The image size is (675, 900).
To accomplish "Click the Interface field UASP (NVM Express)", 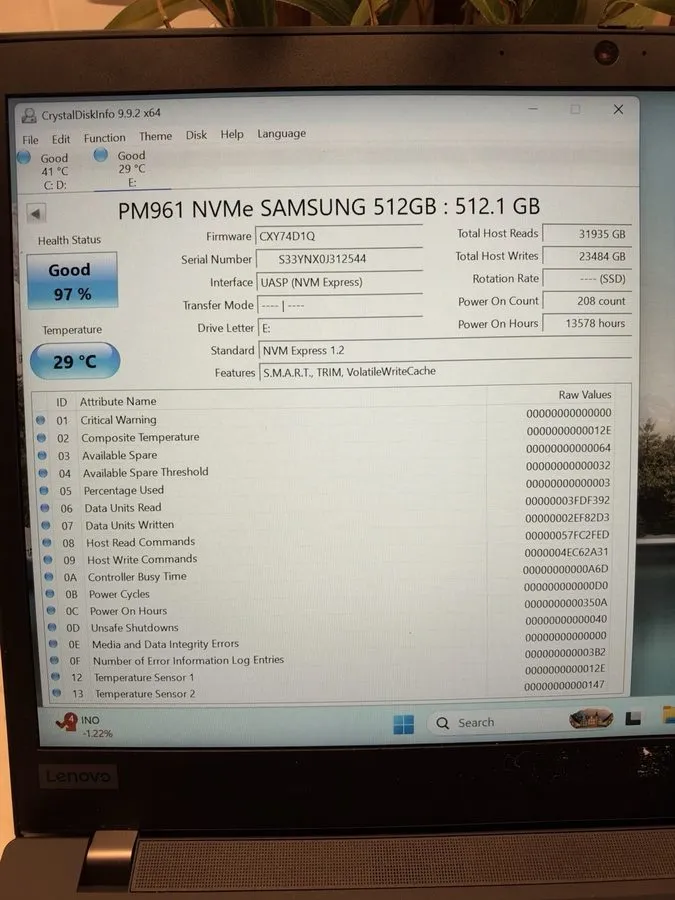I will (x=340, y=282).
